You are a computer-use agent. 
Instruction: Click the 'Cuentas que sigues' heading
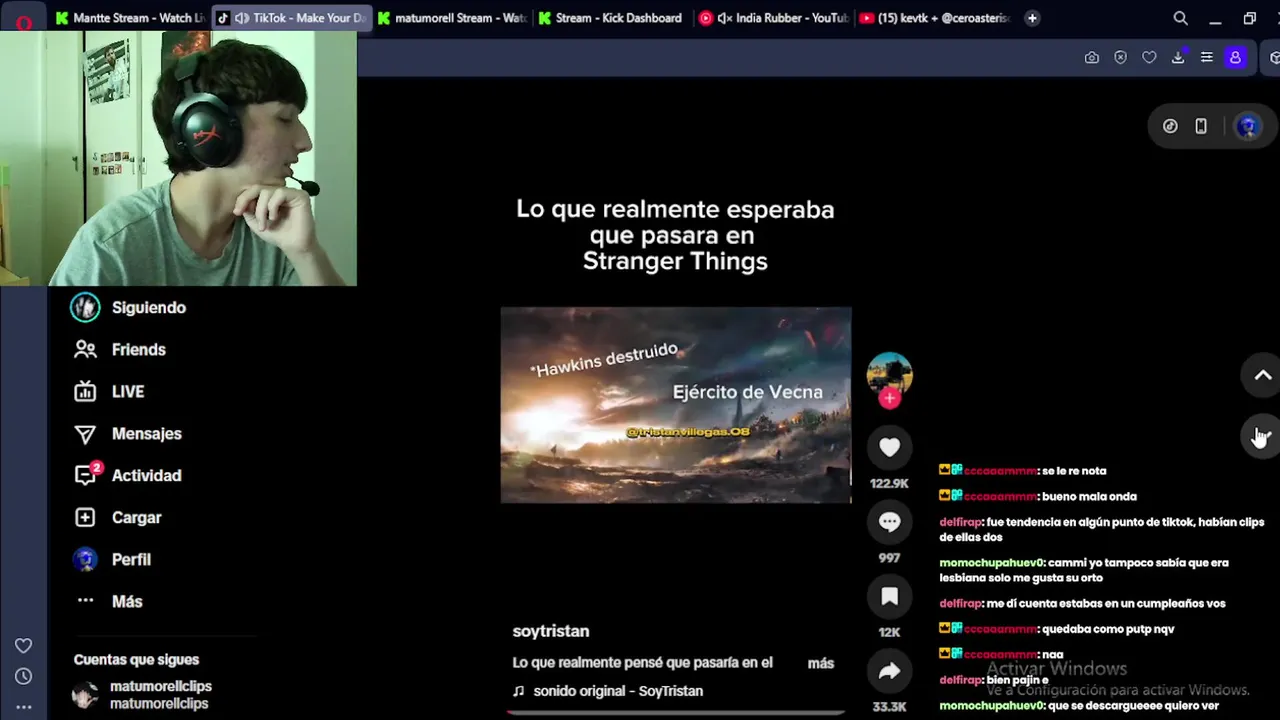click(136, 659)
